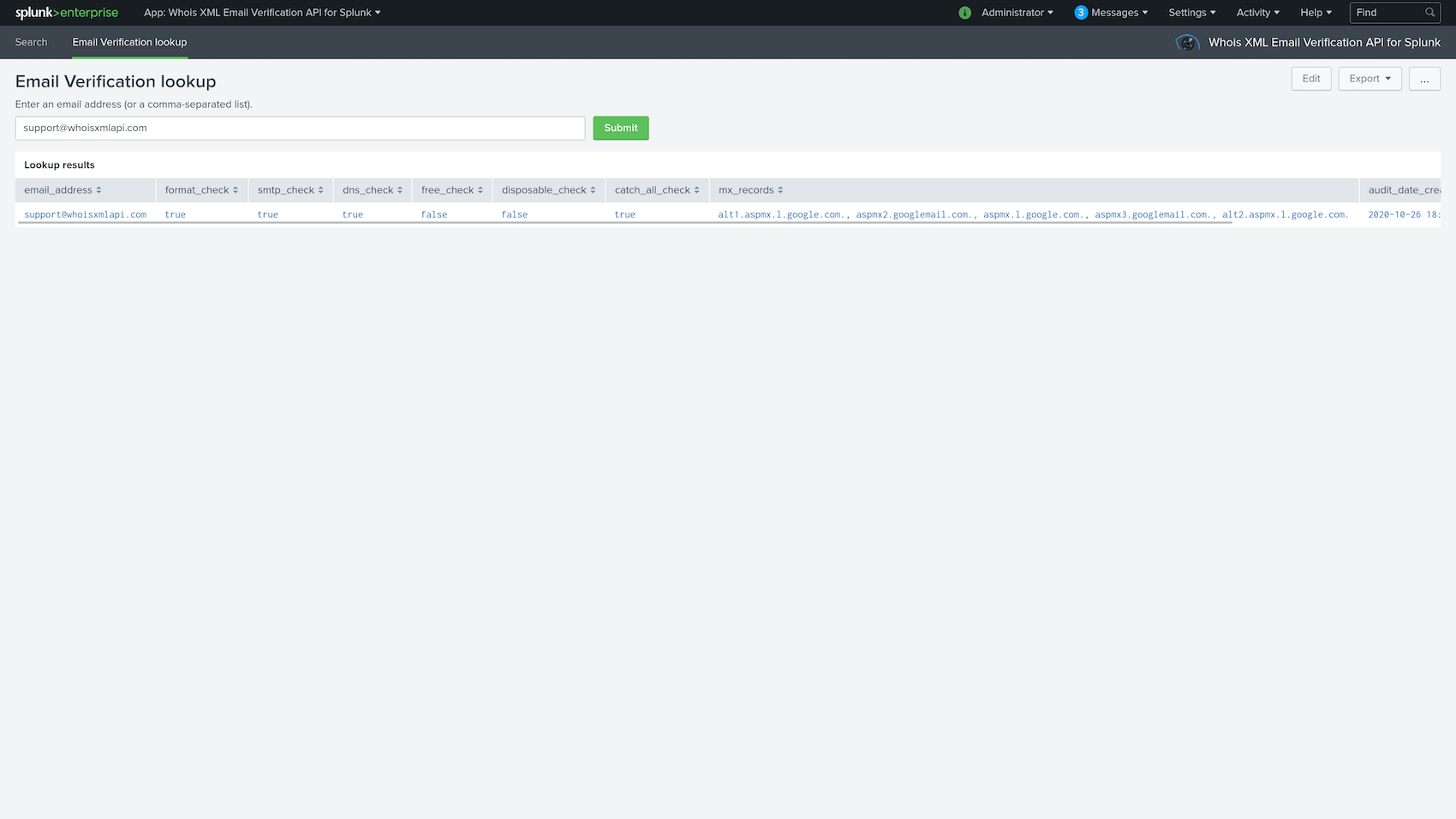Open the more actions ellipsis menu
The image size is (1456, 819).
pos(1424,79)
